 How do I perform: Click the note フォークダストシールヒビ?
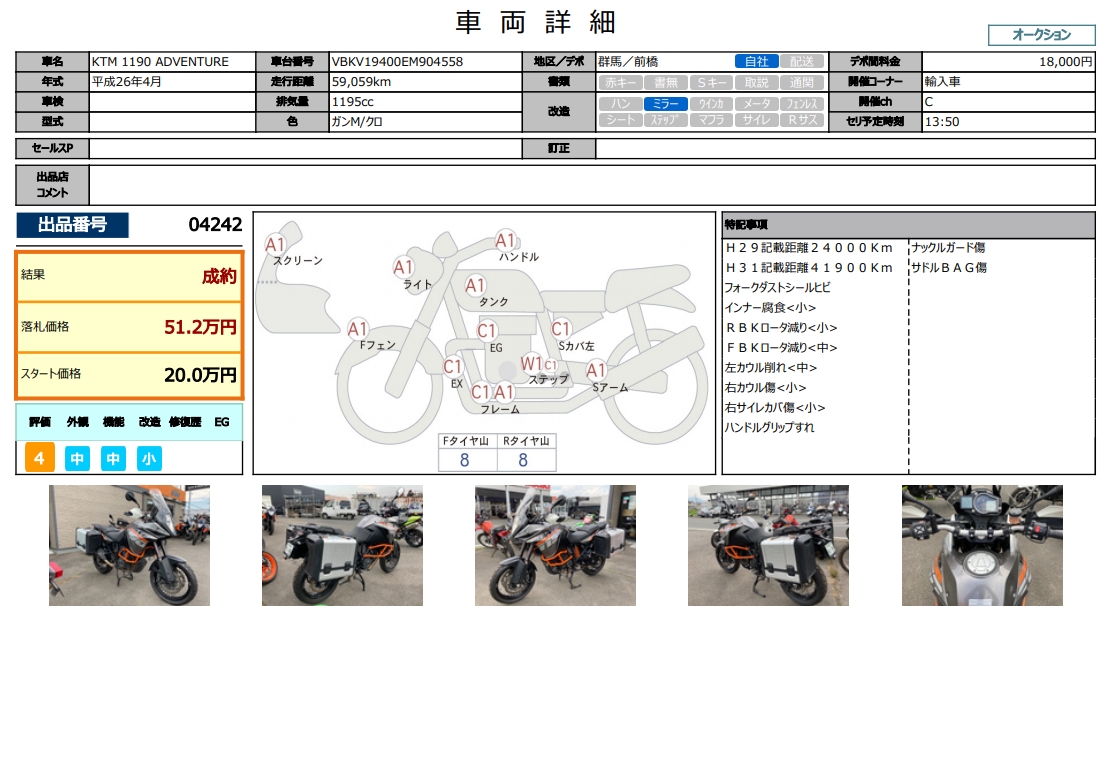pyautogui.click(x=777, y=287)
